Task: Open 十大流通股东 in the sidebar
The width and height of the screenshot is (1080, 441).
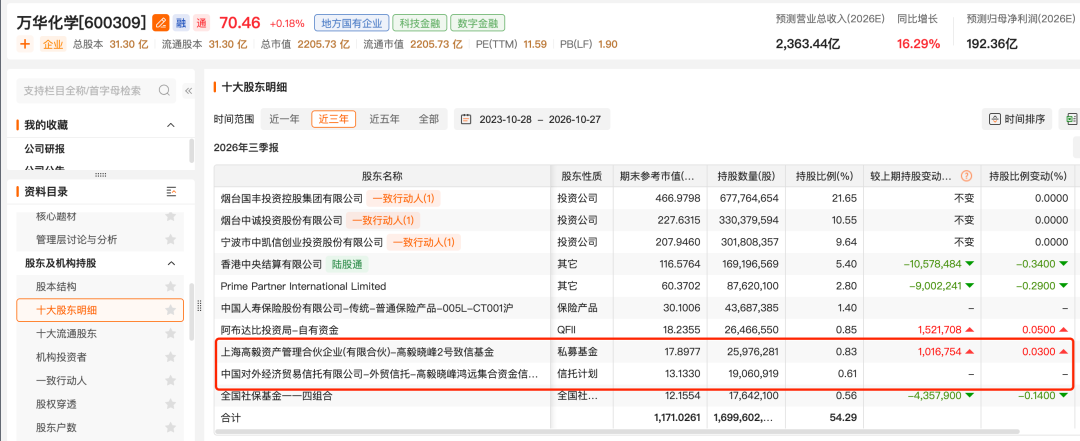Action: tap(66, 334)
